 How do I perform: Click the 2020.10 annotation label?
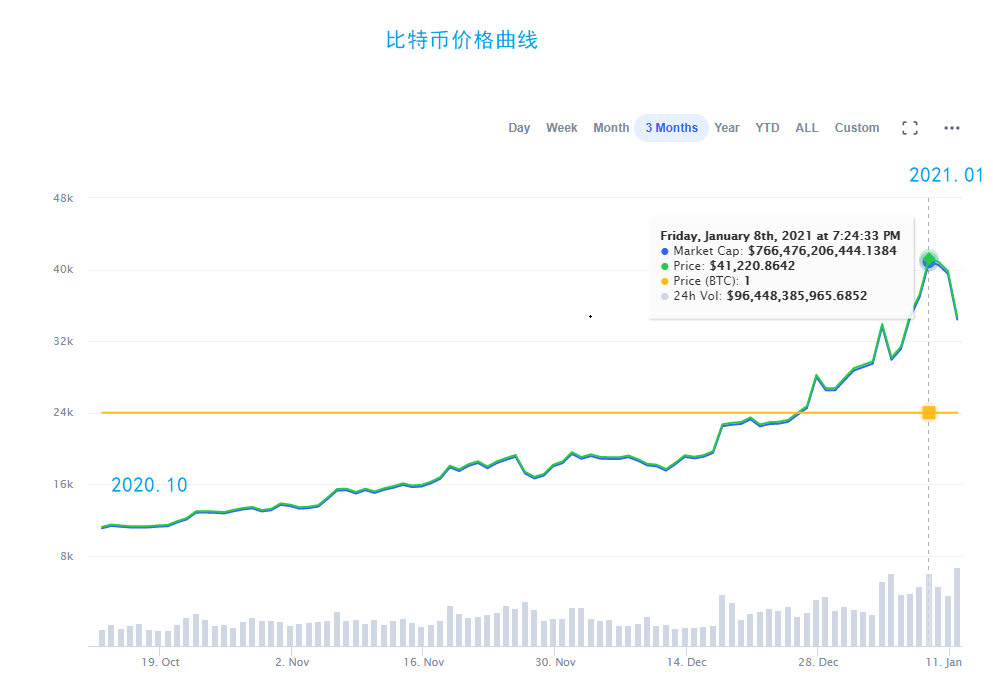149,485
